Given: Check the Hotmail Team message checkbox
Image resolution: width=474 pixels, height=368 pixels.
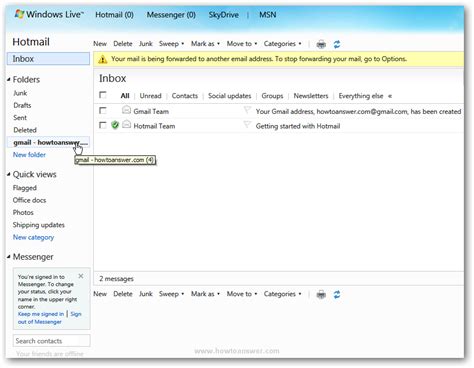Looking at the screenshot, I should [x=103, y=125].
